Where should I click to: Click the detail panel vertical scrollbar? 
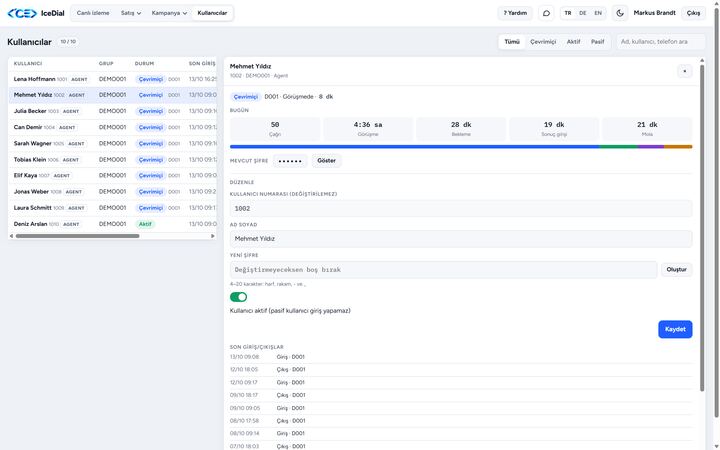click(702, 228)
